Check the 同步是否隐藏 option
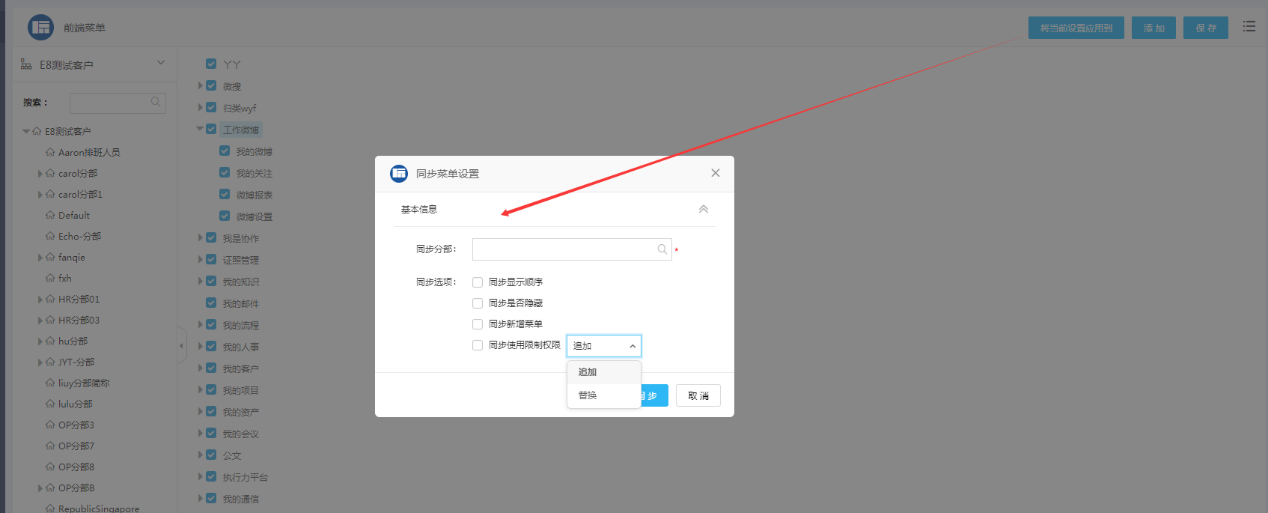This screenshot has height=513, width=1268. [477, 303]
